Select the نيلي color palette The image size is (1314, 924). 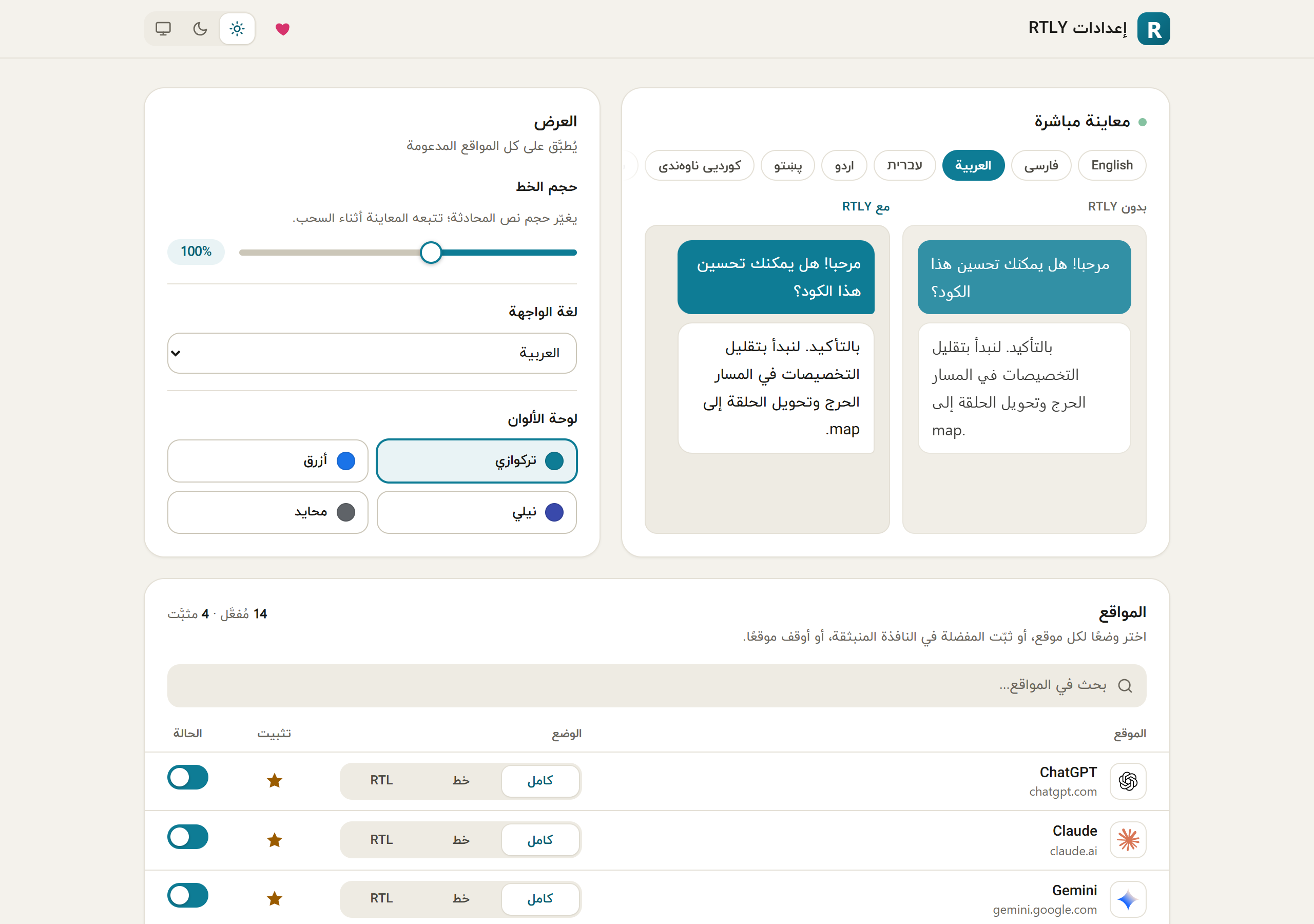476,512
